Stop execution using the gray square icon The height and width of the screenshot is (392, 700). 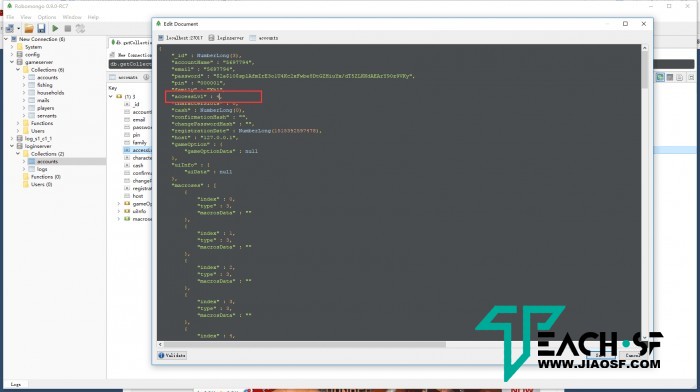[x=68, y=29]
